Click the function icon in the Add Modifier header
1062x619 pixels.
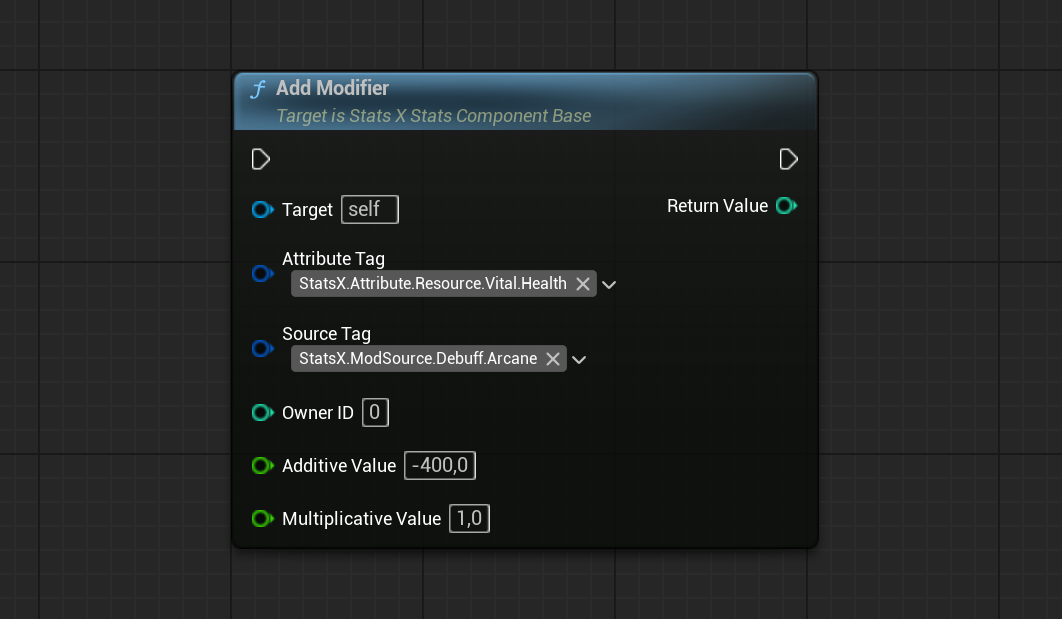(x=259, y=88)
